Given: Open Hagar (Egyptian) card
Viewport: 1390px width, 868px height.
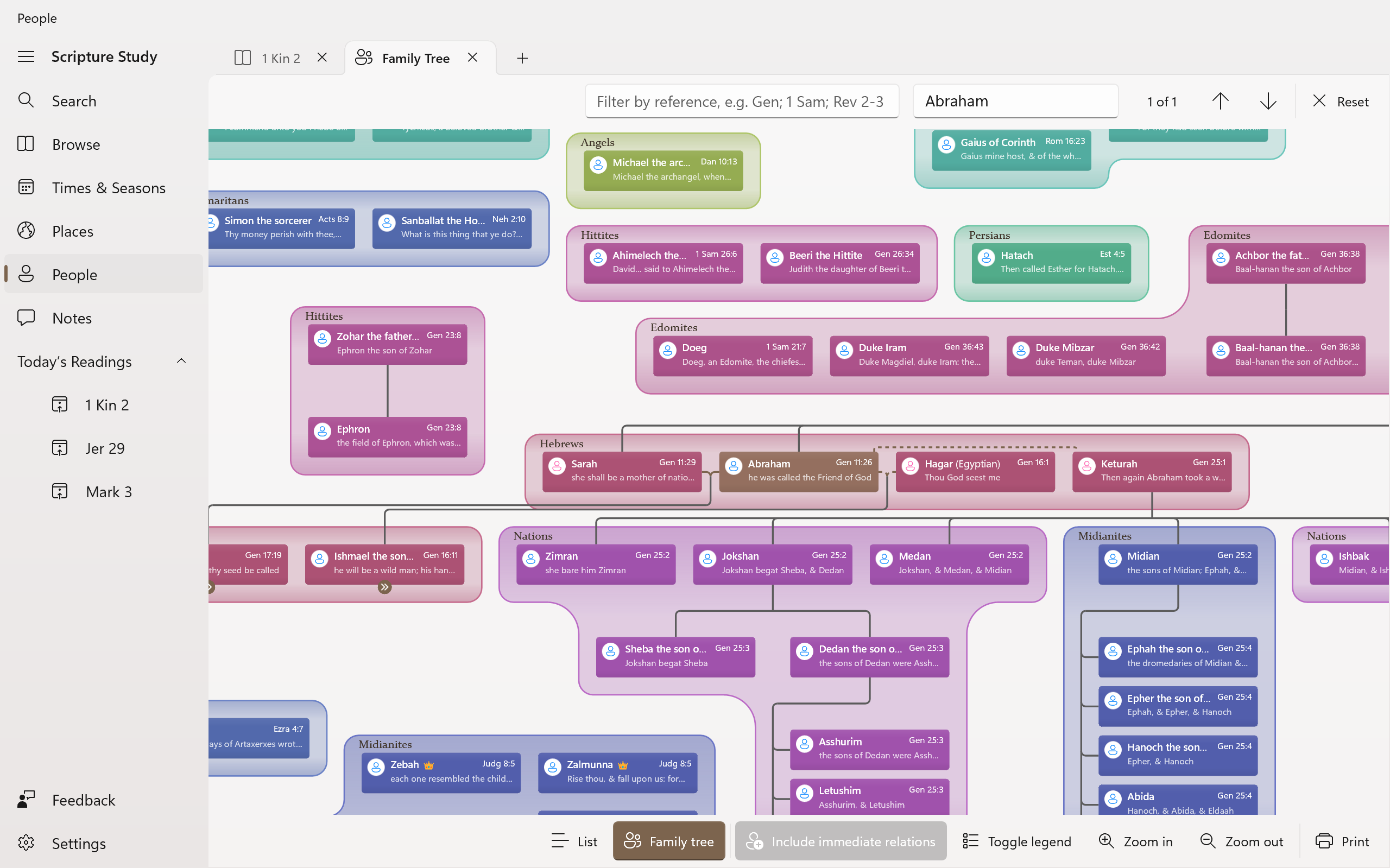Looking at the screenshot, I should tap(975, 471).
